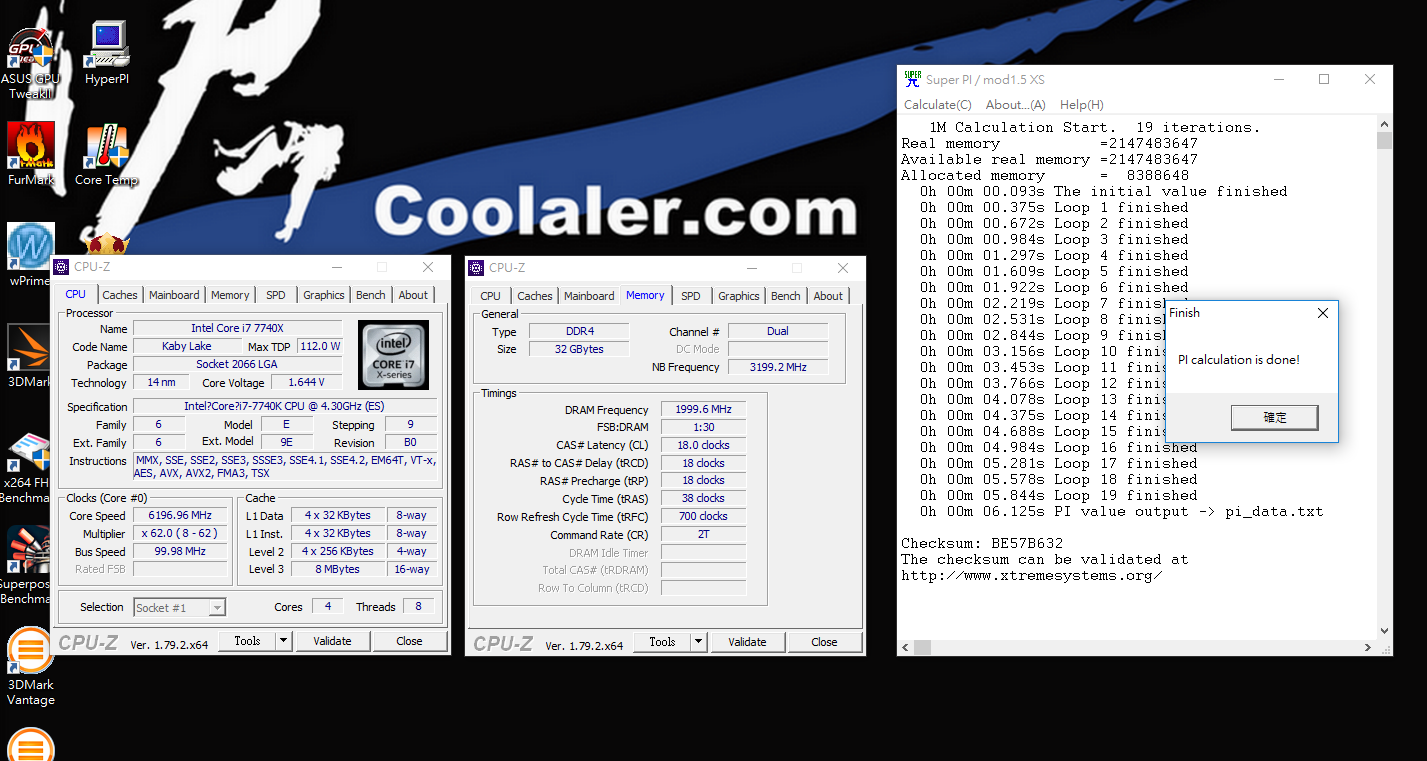Click the Bus Speed value 99.98 MHz
1427x761 pixels.
point(180,551)
